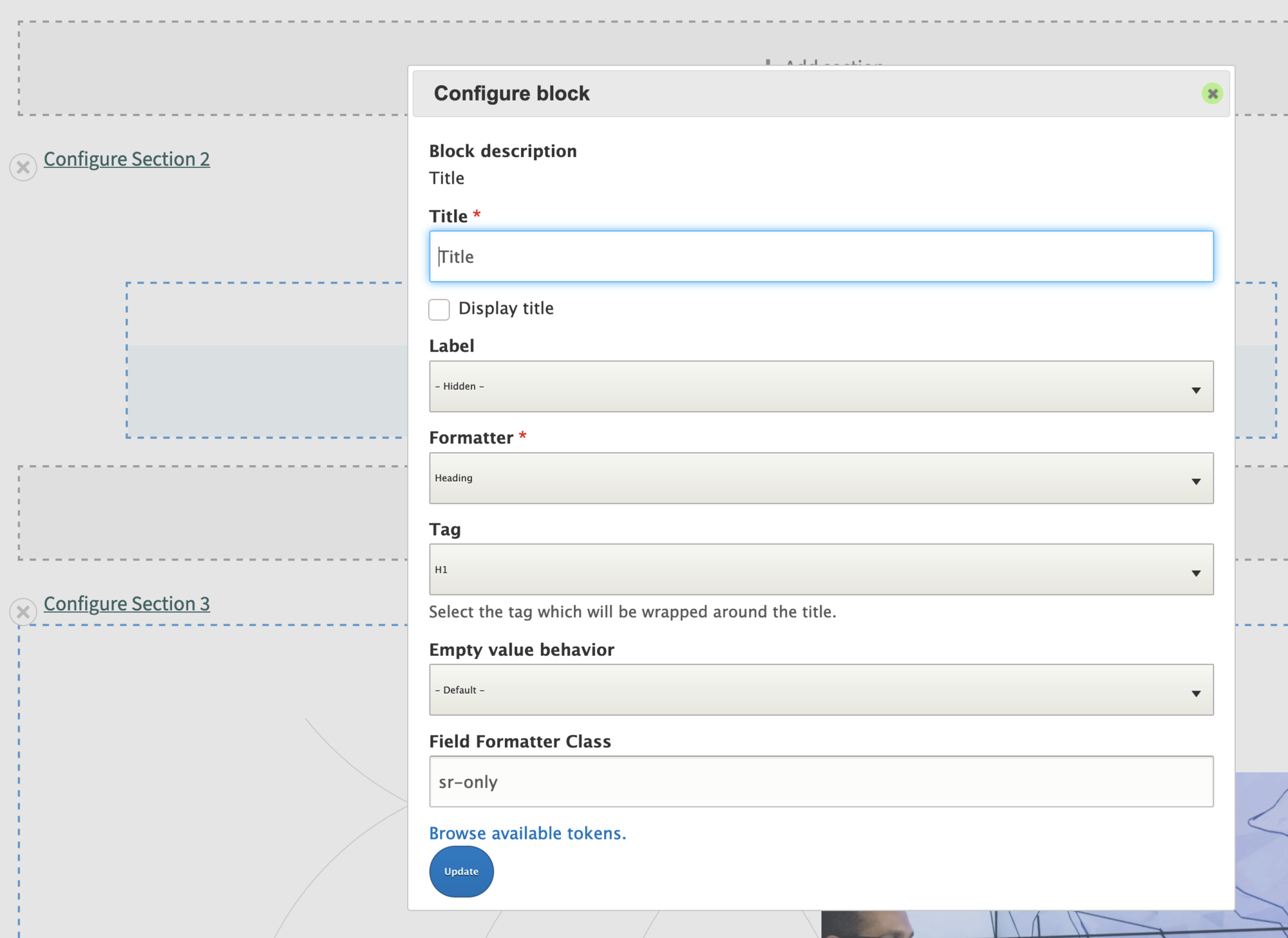Click the Field Formatter Class input
This screenshot has height=938, width=1288.
[x=821, y=781]
